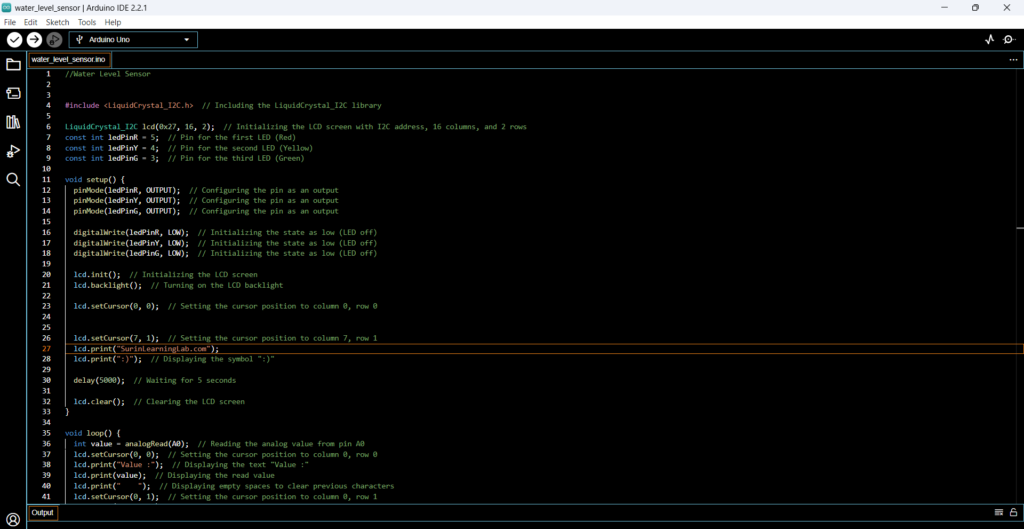Click line number 11 in the gutter
The width and height of the screenshot is (1024, 529).
point(46,180)
